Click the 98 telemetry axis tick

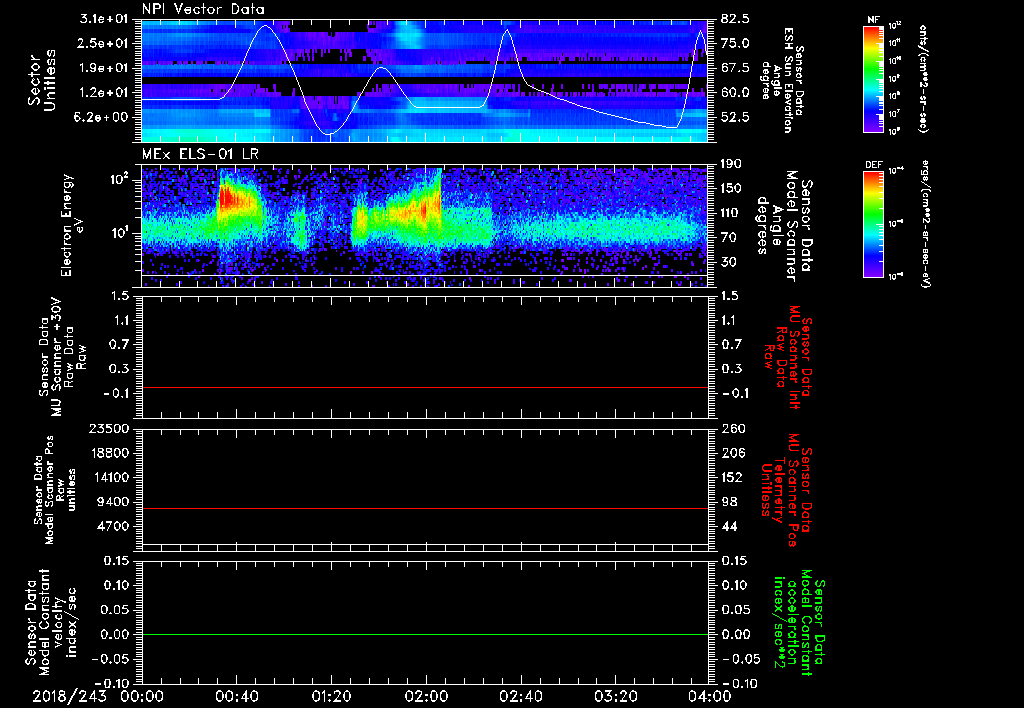tap(729, 502)
